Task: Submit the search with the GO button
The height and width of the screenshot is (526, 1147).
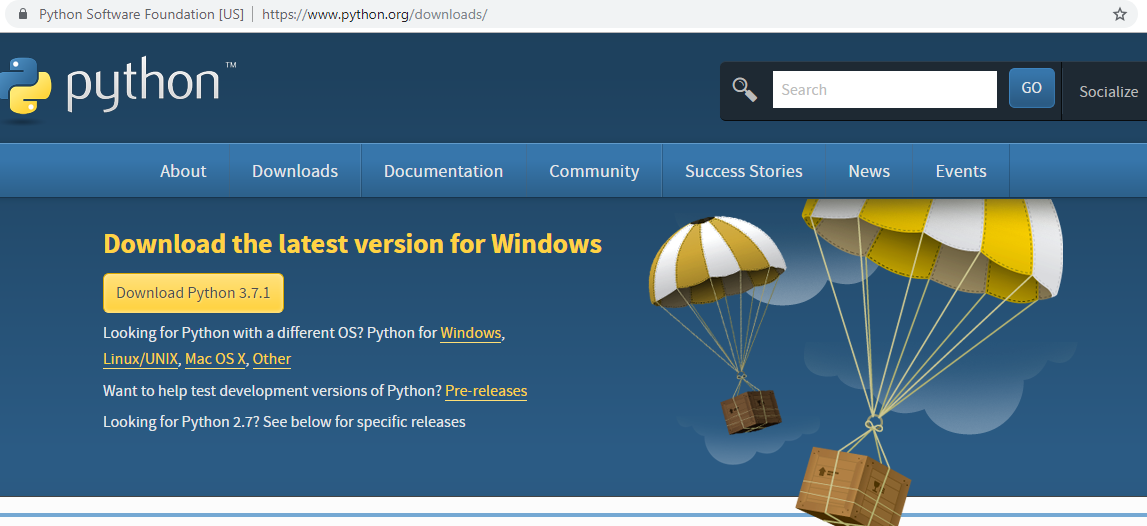Action: pyautogui.click(x=1031, y=88)
